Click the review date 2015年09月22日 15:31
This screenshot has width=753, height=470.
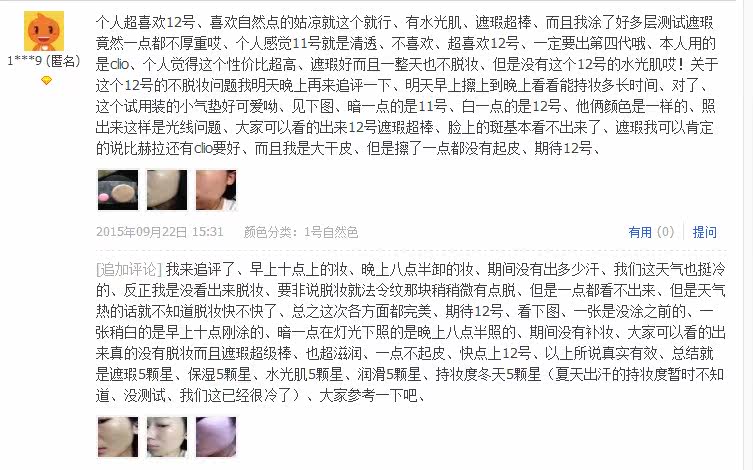point(159,232)
